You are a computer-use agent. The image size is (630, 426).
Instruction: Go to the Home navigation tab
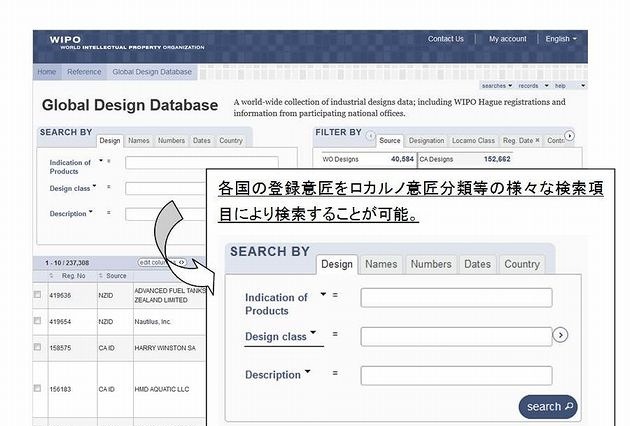point(47,72)
